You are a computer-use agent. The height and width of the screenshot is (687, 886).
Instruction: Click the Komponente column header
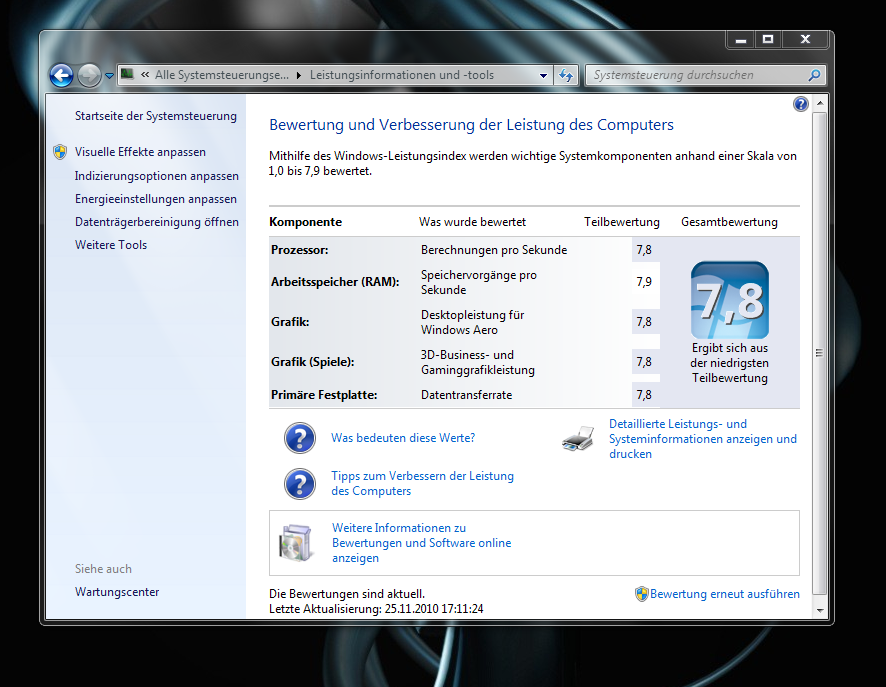(x=306, y=222)
